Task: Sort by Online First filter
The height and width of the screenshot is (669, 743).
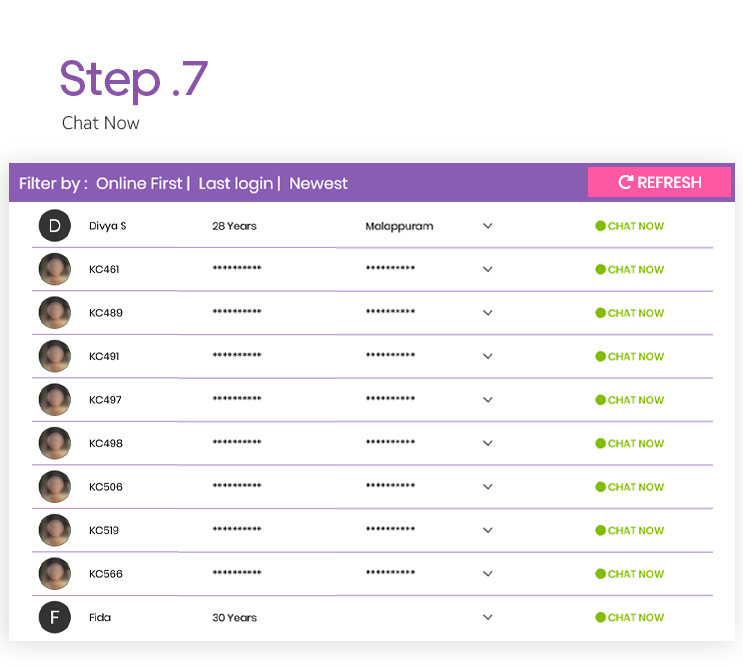Action: 139,183
